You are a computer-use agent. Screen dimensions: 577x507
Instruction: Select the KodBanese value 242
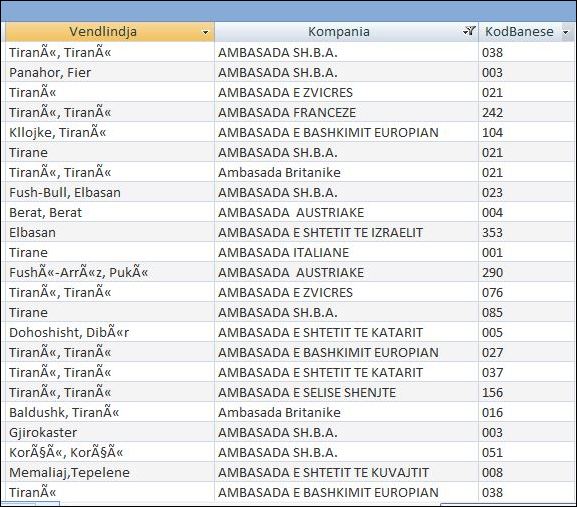pos(525,113)
